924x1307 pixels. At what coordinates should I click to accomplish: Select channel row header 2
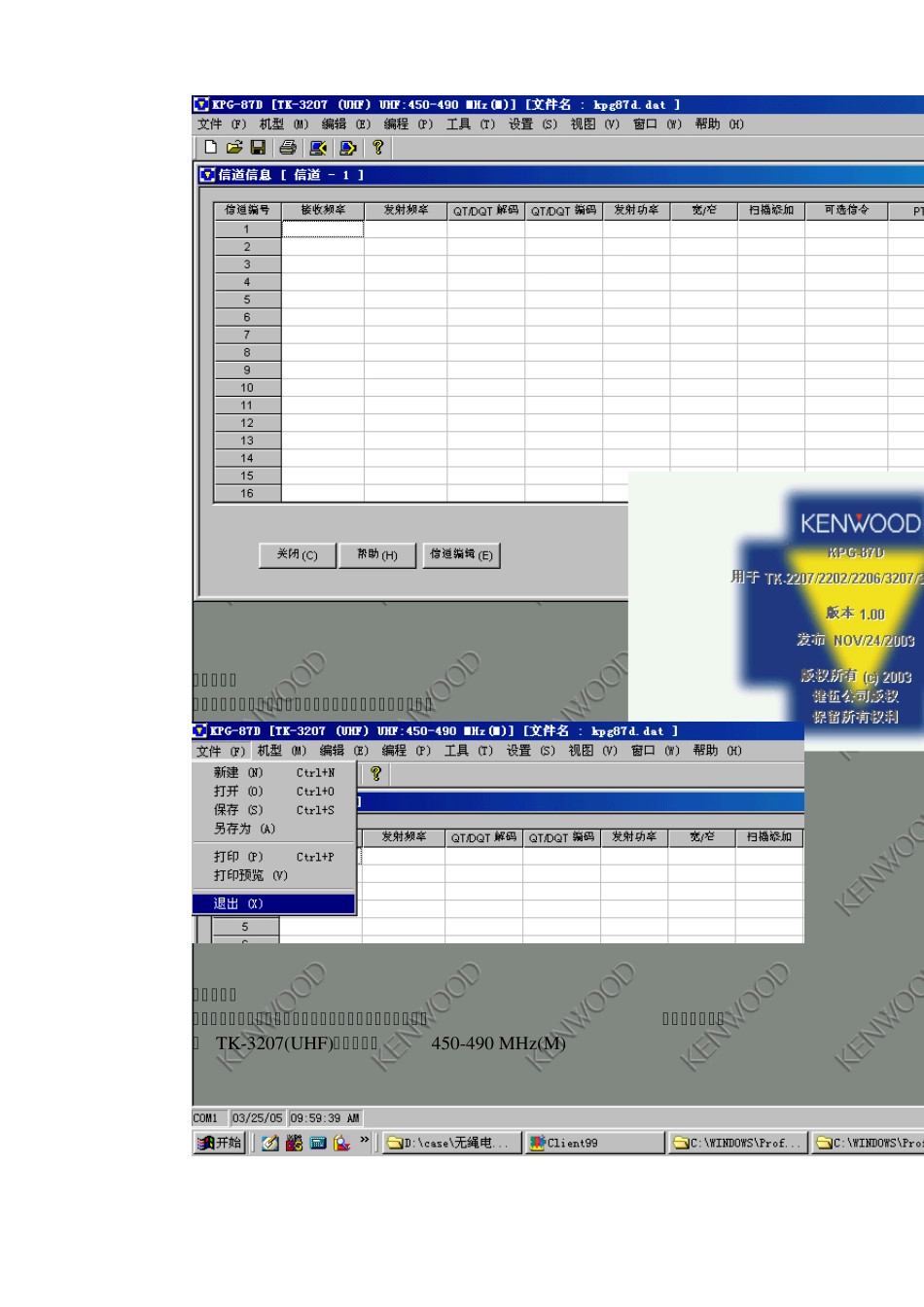click(247, 247)
